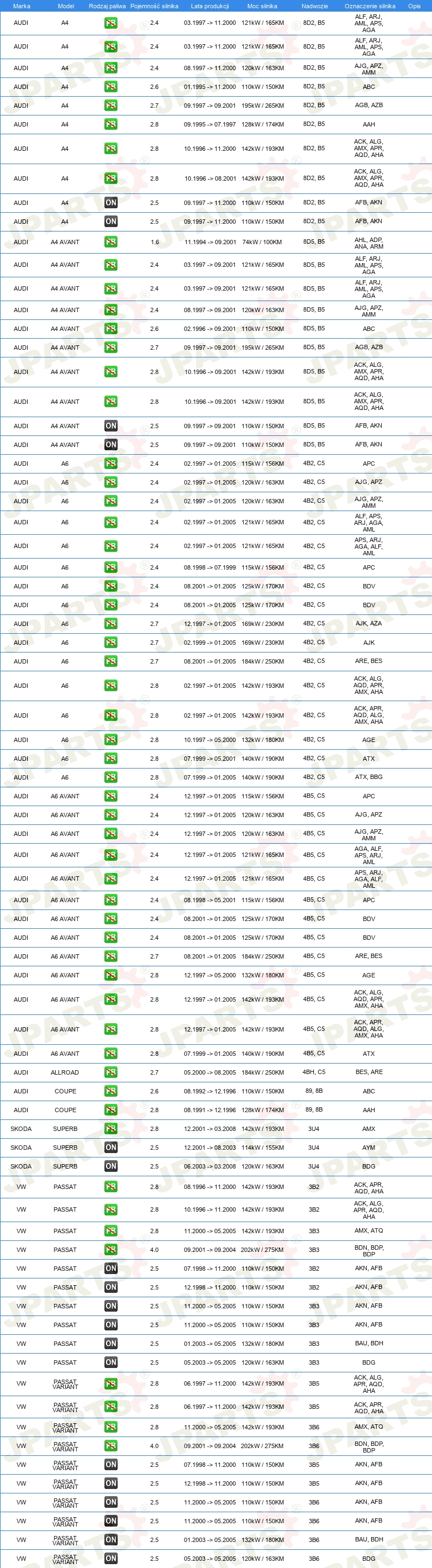
Task: Click diesel ON icon in Passat Variant 3B6 BAU, BDH row
Action: (110, 1539)
